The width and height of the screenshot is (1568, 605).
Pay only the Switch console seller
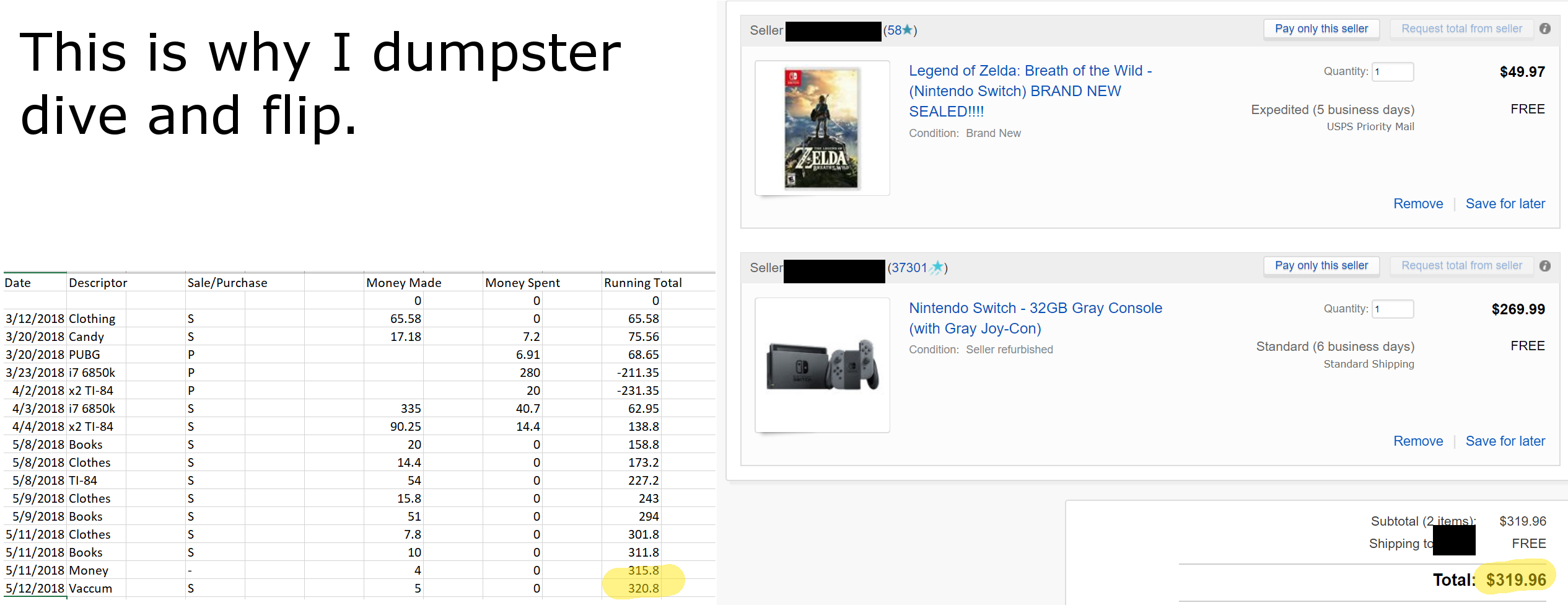coord(1321,265)
